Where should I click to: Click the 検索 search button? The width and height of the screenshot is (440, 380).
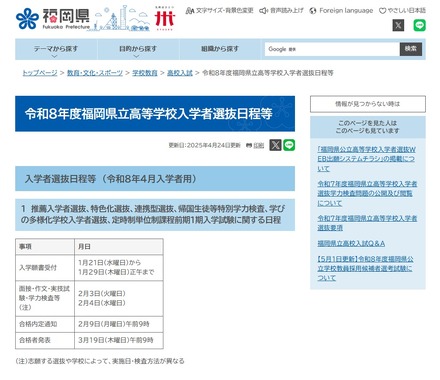coord(411,49)
